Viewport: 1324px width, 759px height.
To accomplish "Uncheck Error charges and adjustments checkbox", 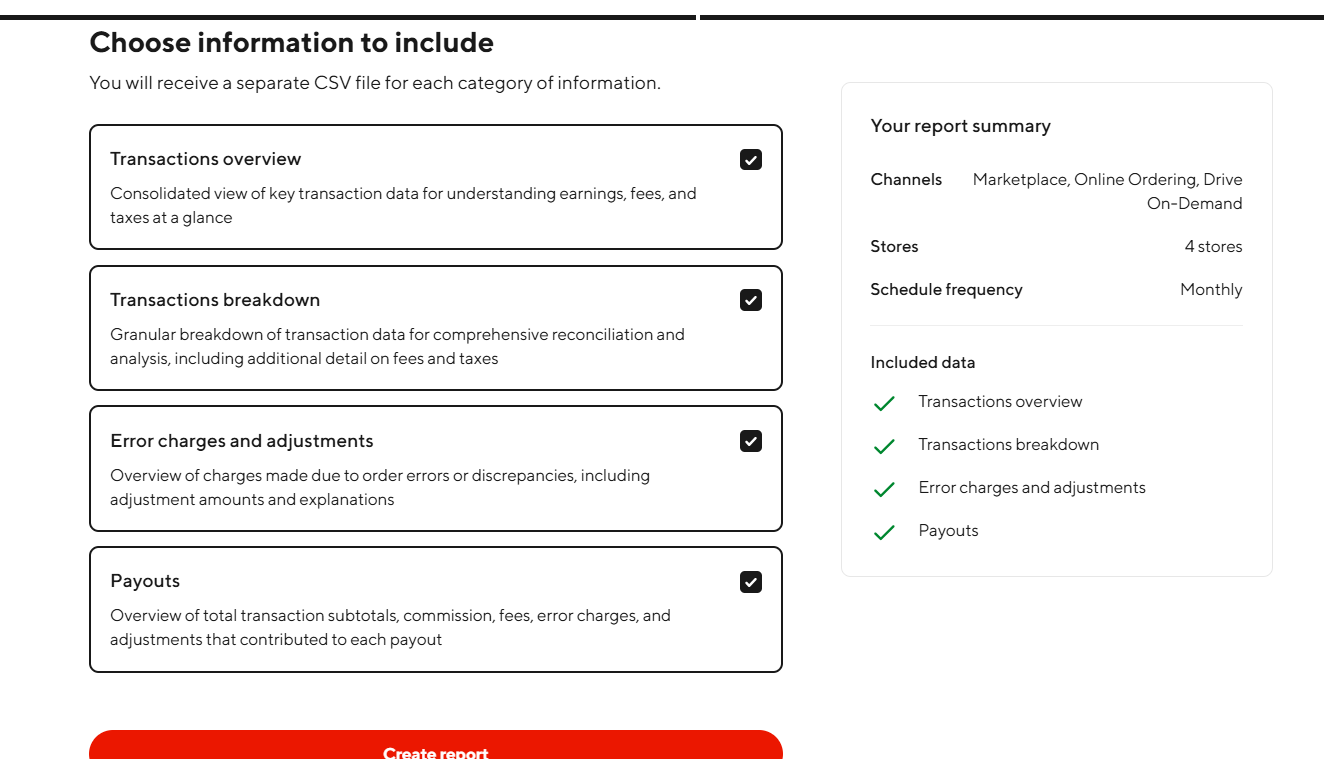I will click(x=751, y=441).
